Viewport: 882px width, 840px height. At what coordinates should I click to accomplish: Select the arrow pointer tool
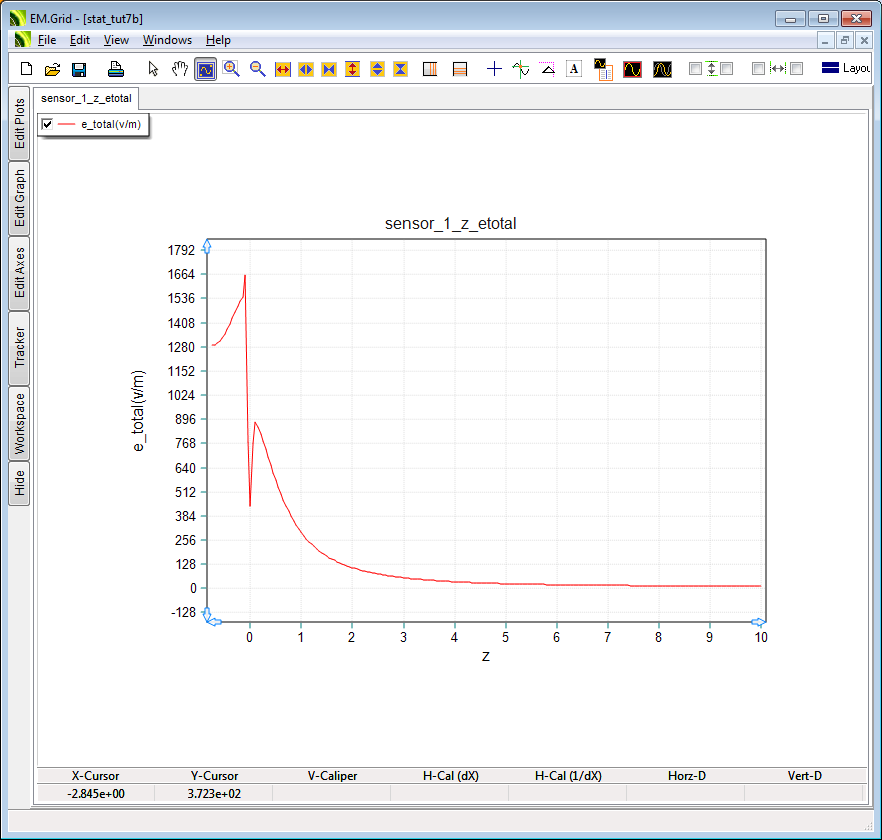(153, 69)
